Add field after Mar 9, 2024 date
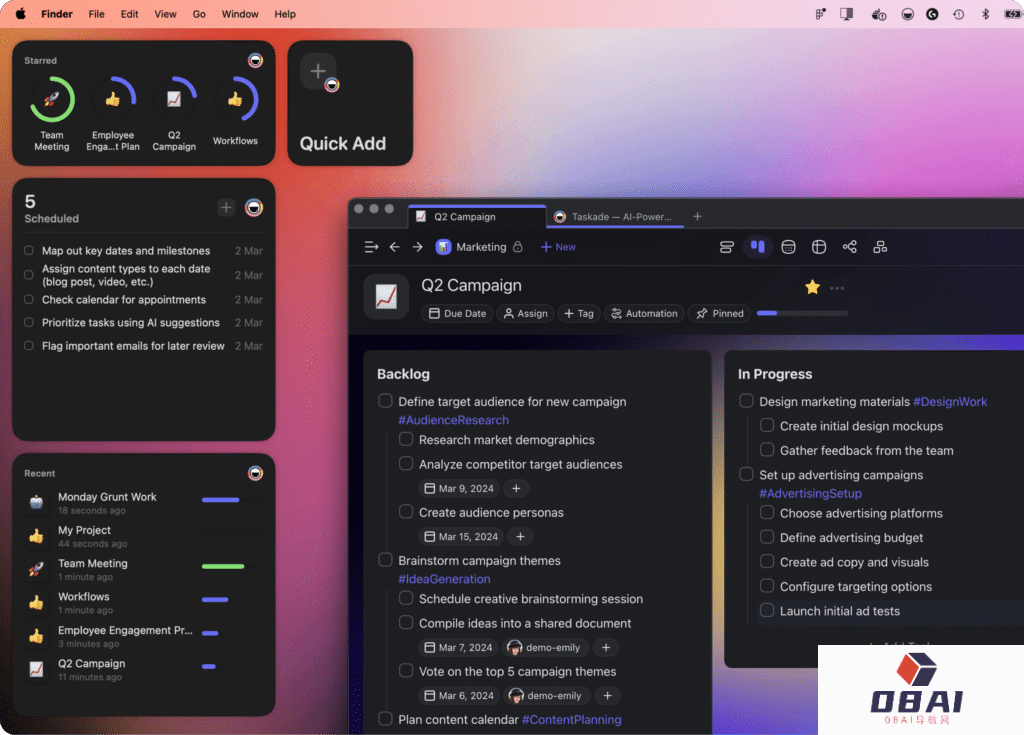 pyautogui.click(x=516, y=489)
